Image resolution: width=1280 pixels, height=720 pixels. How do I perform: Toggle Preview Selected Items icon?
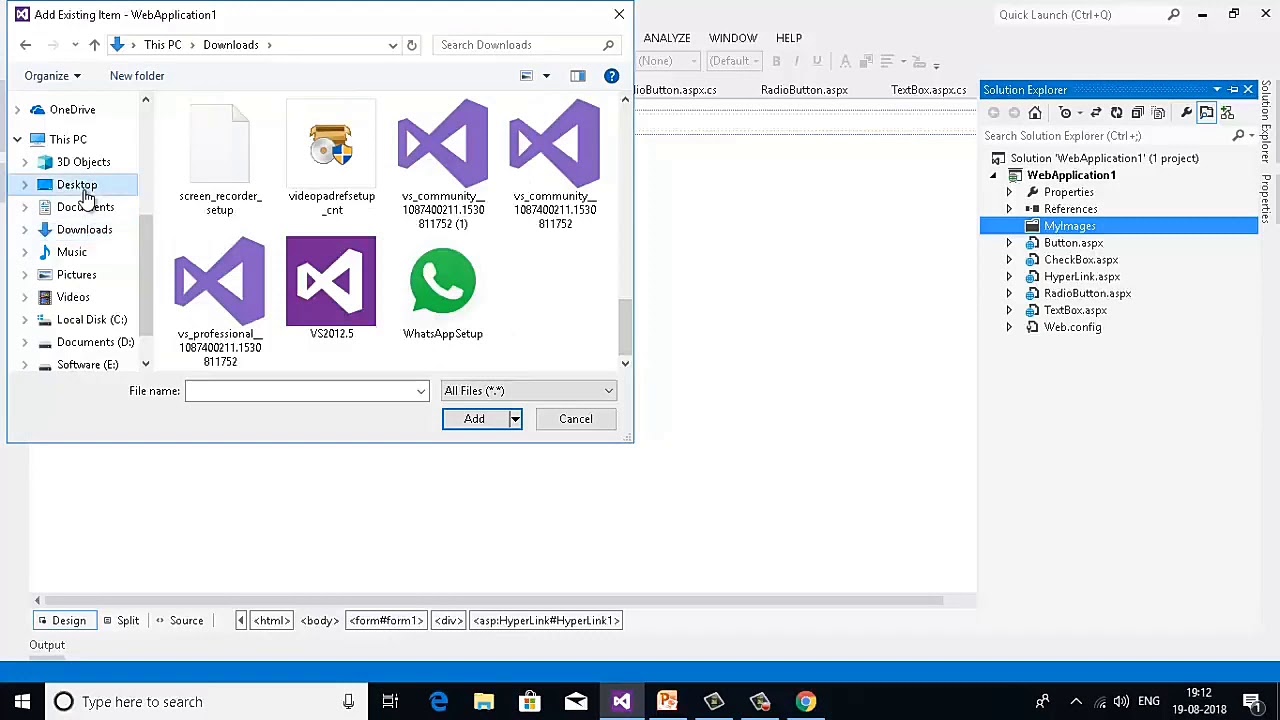1207,113
